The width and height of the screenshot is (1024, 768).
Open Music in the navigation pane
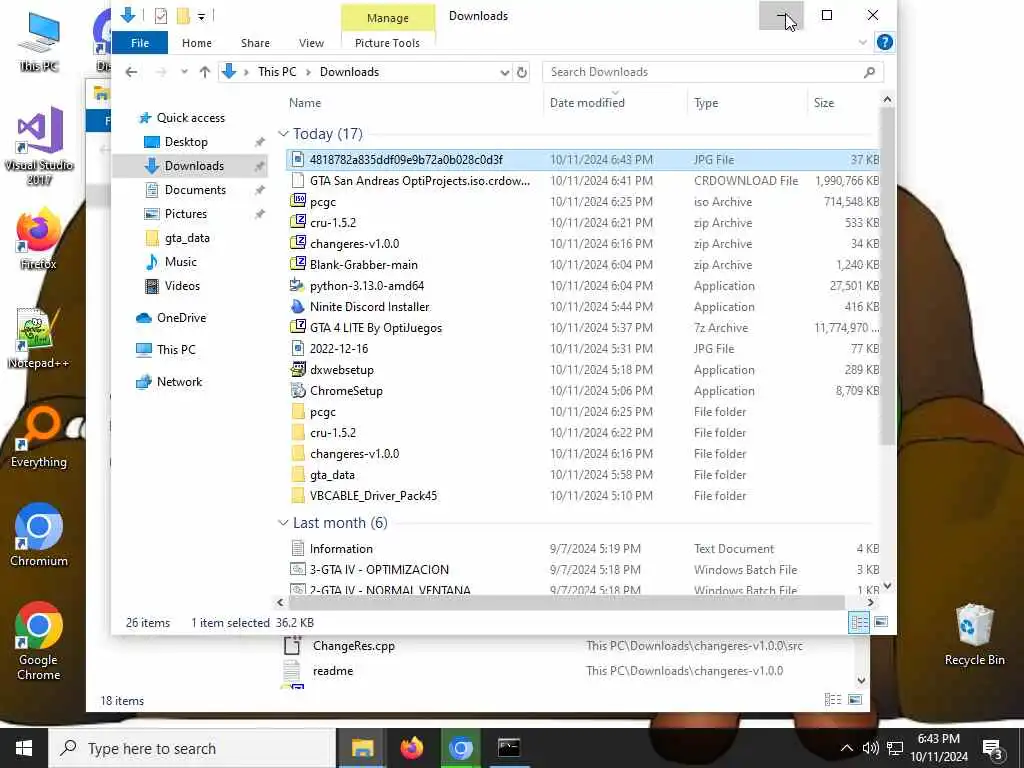click(x=180, y=262)
